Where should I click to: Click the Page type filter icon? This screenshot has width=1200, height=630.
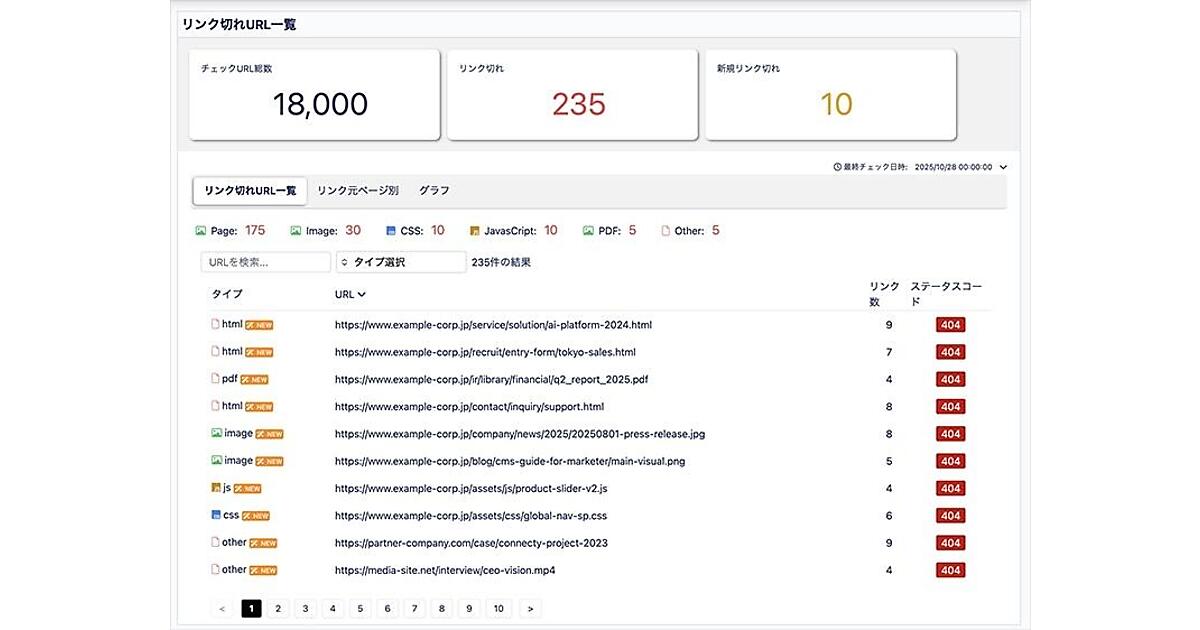coord(201,231)
